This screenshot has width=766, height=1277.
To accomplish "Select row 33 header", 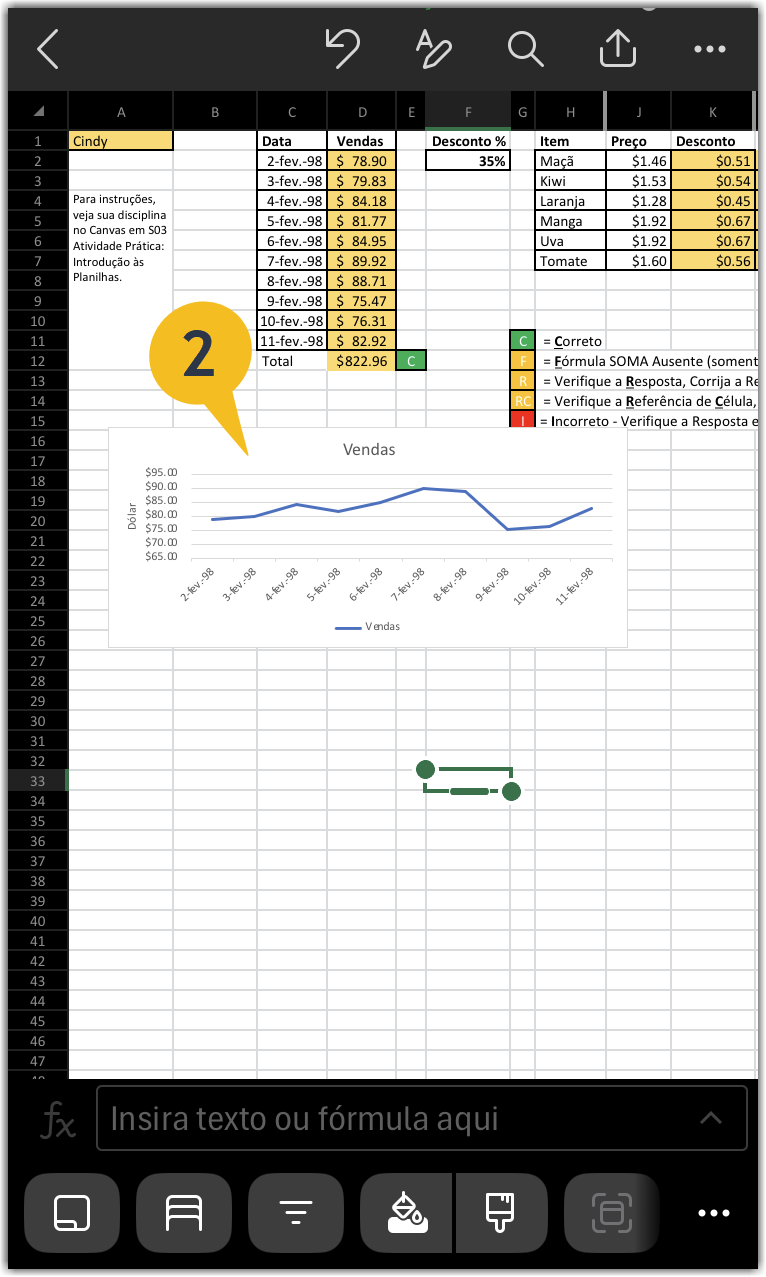I will 38,781.
